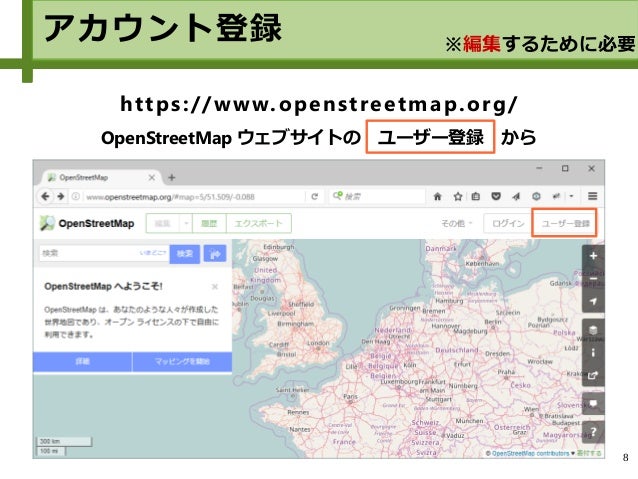Zoom out with the minus map control

[593, 279]
